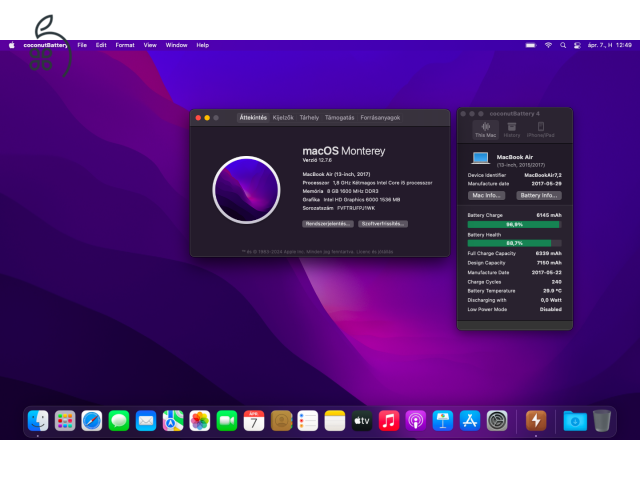Open Messages app in Dock
The width and height of the screenshot is (640, 480).
click(x=119, y=421)
